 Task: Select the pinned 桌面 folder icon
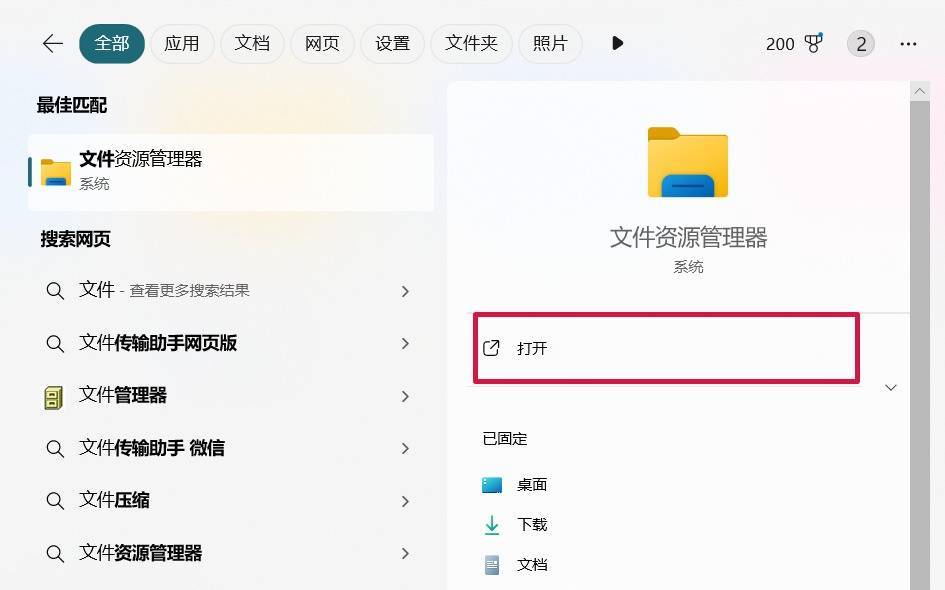tap(492, 484)
